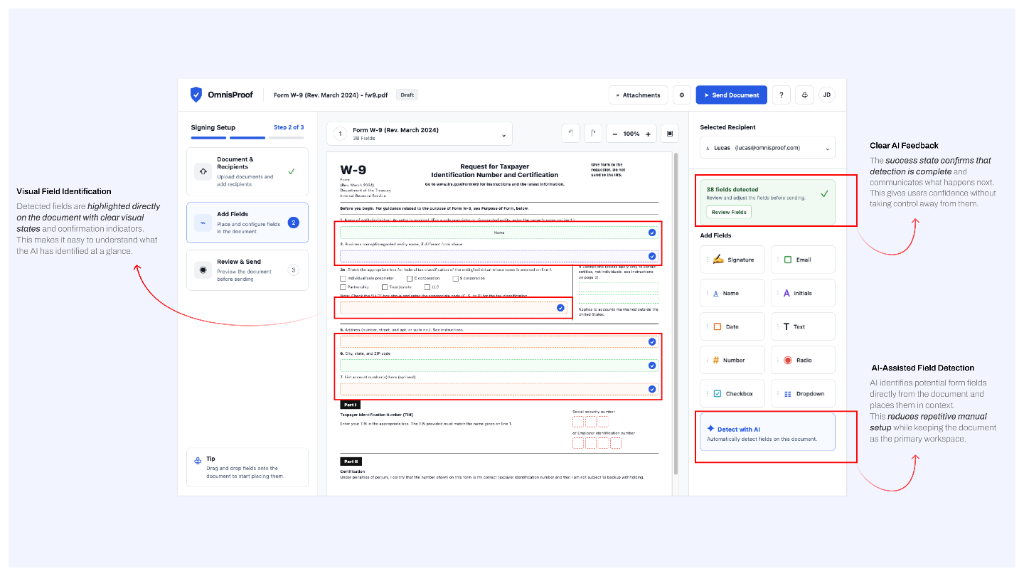
Task: Click the 38 fields detected text
Action: pyautogui.click(x=732, y=189)
